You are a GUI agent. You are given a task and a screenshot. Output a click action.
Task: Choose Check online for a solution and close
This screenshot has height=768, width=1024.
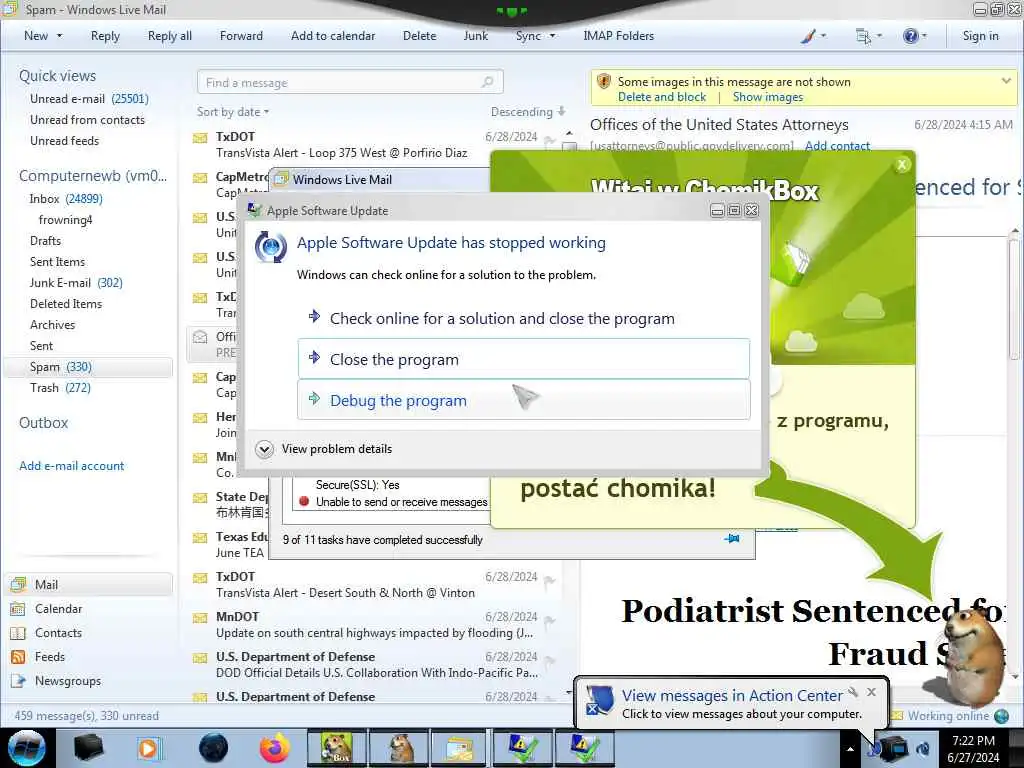(x=524, y=318)
